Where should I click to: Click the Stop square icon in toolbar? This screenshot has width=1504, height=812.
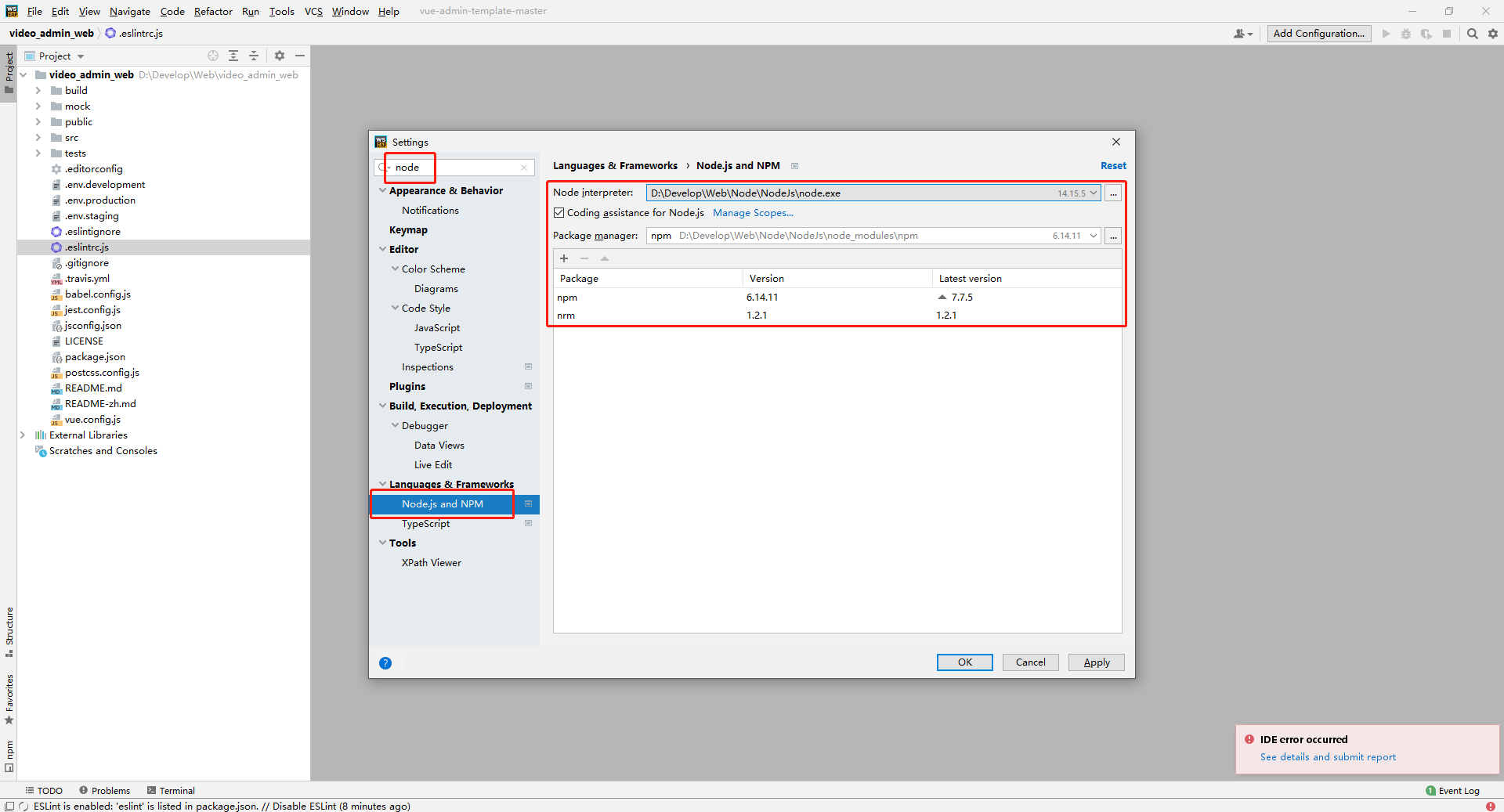[1447, 34]
